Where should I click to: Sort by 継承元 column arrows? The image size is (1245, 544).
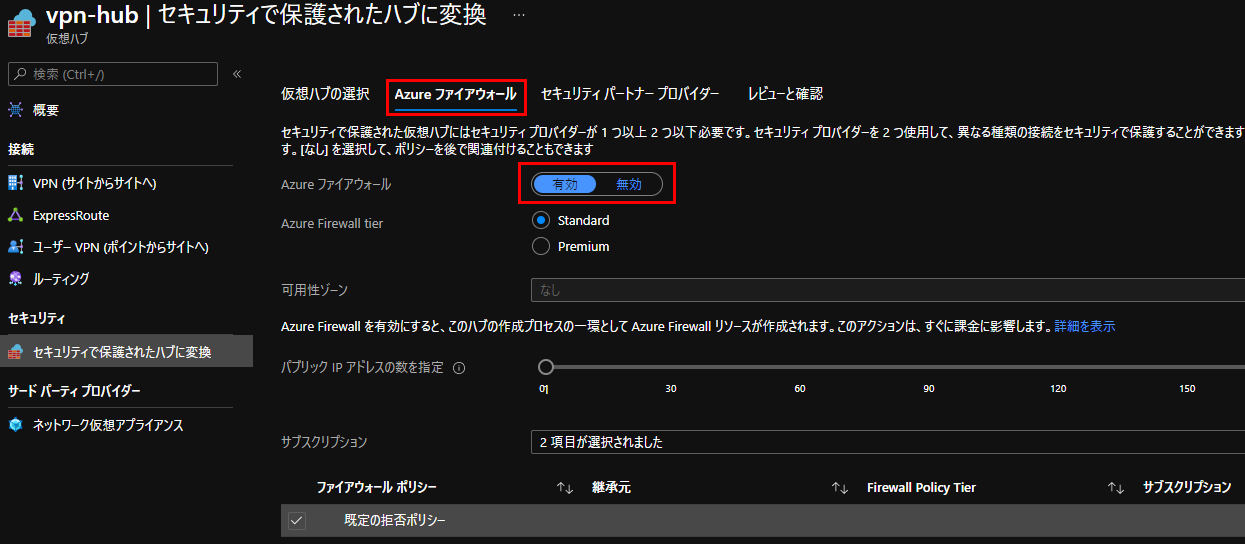point(839,488)
